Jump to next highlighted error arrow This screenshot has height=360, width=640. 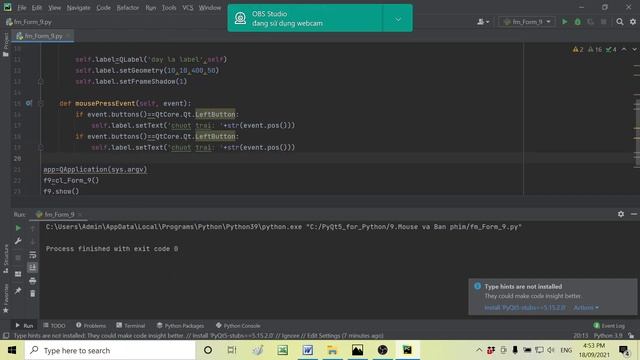tap(634, 49)
